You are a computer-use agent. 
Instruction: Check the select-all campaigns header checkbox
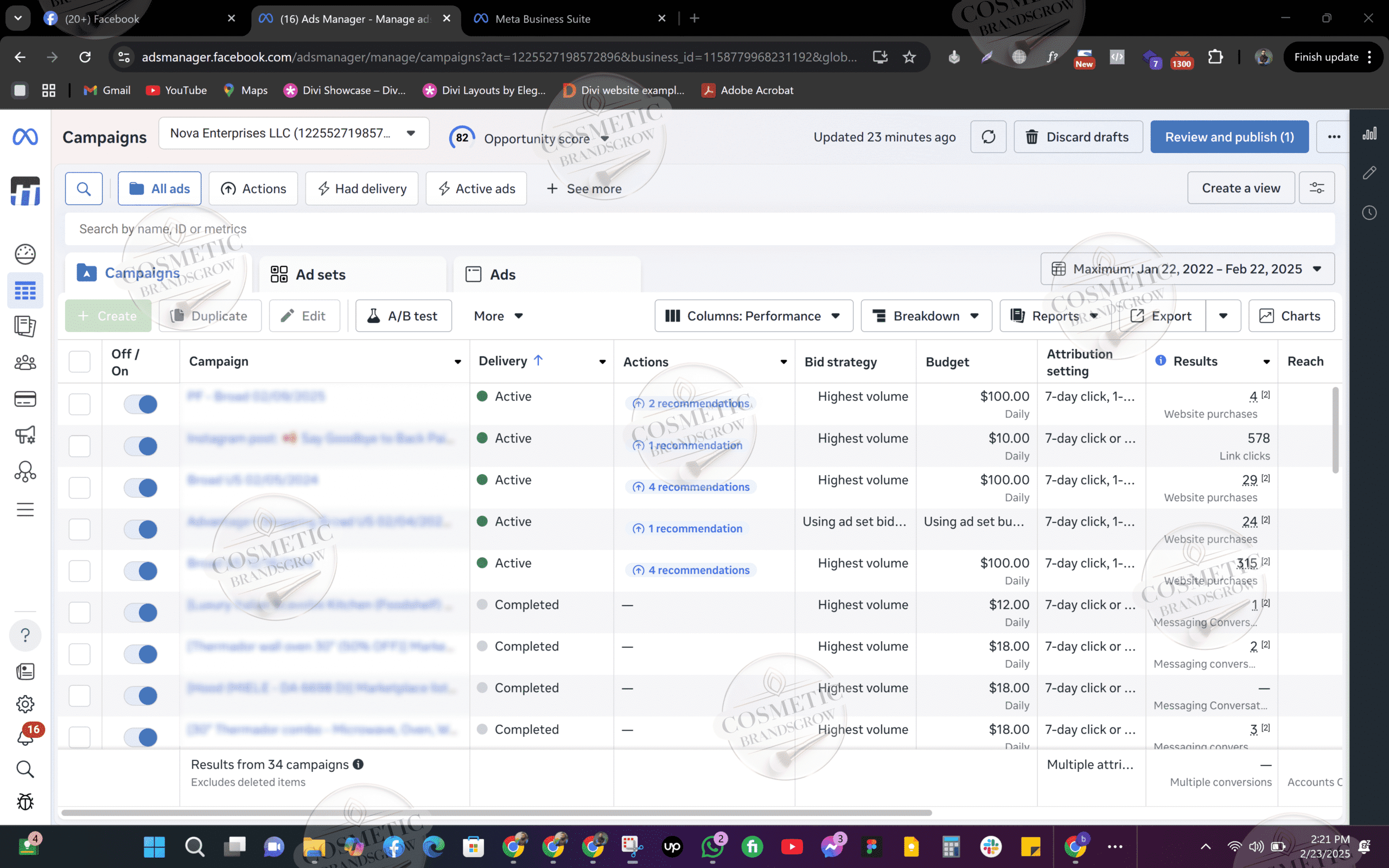pyautogui.click(x=80, y=362)
